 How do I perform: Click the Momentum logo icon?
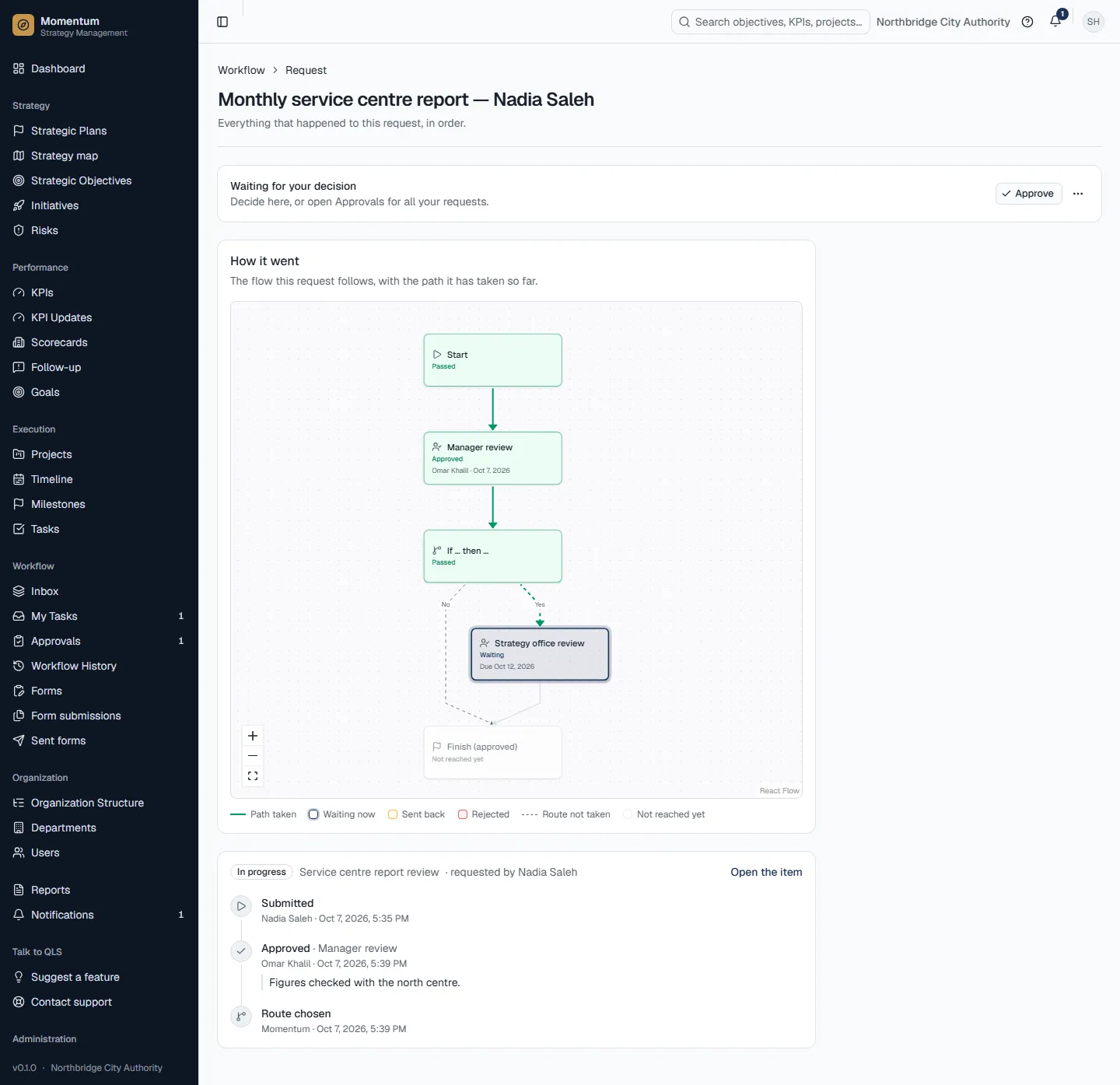pos(23,26)
